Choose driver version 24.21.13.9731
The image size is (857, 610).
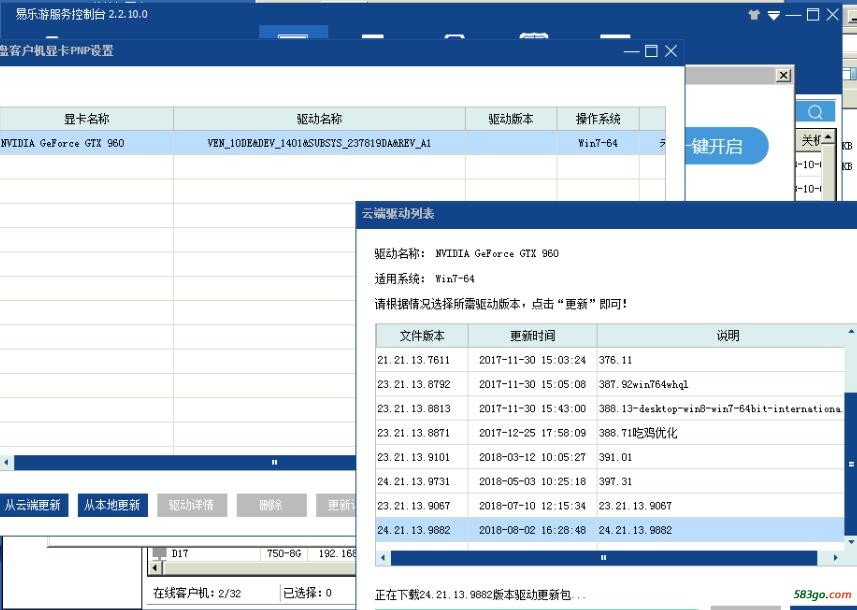point(421,482)
